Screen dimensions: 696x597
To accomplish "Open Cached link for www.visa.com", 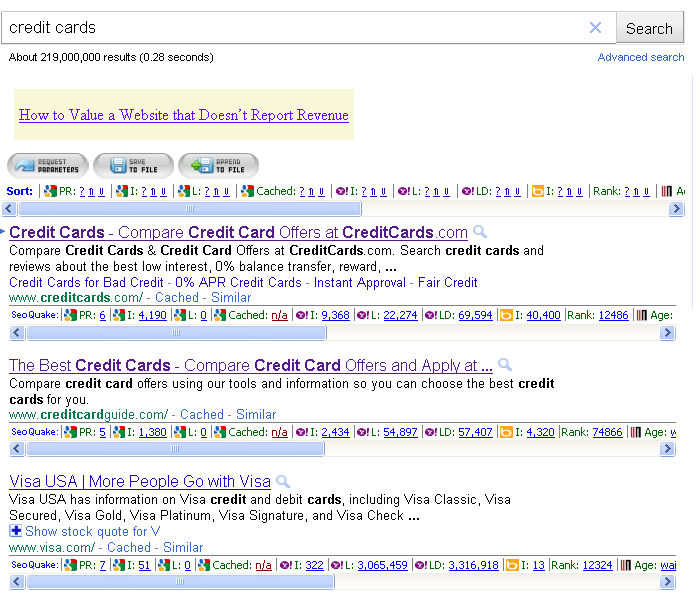I will [129, 547].
